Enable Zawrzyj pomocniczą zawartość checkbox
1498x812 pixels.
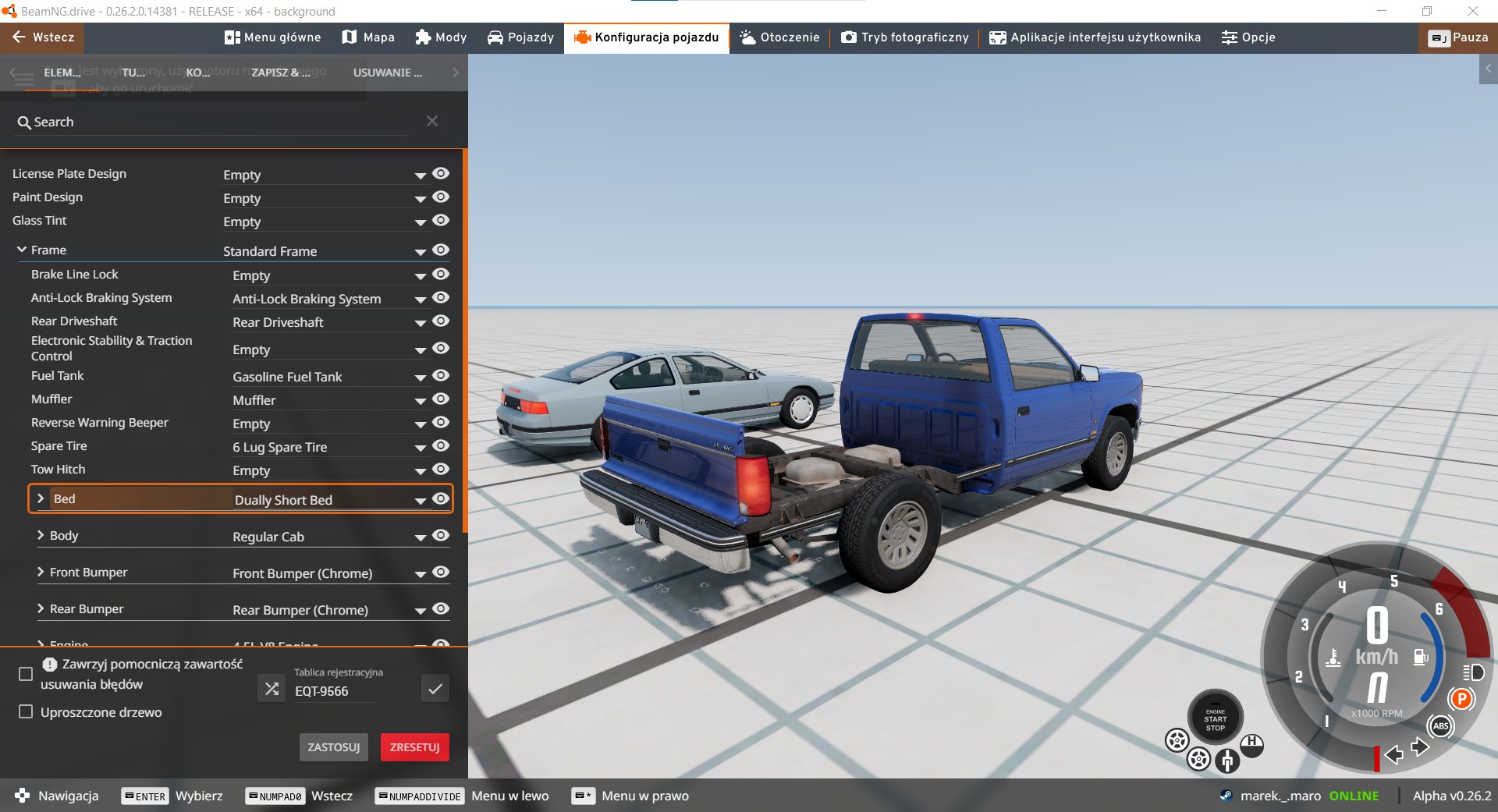(x=26, y=674)
